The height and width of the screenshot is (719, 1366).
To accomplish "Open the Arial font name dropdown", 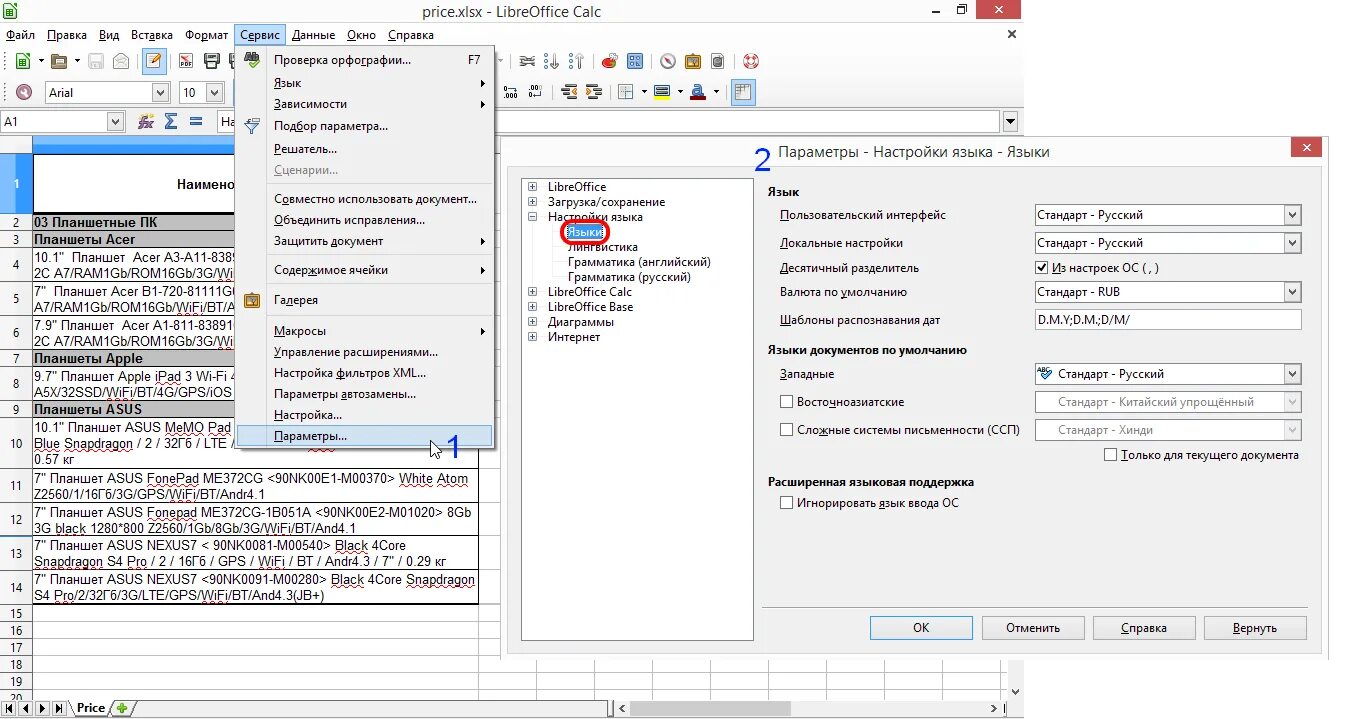I will pos(161,92).
